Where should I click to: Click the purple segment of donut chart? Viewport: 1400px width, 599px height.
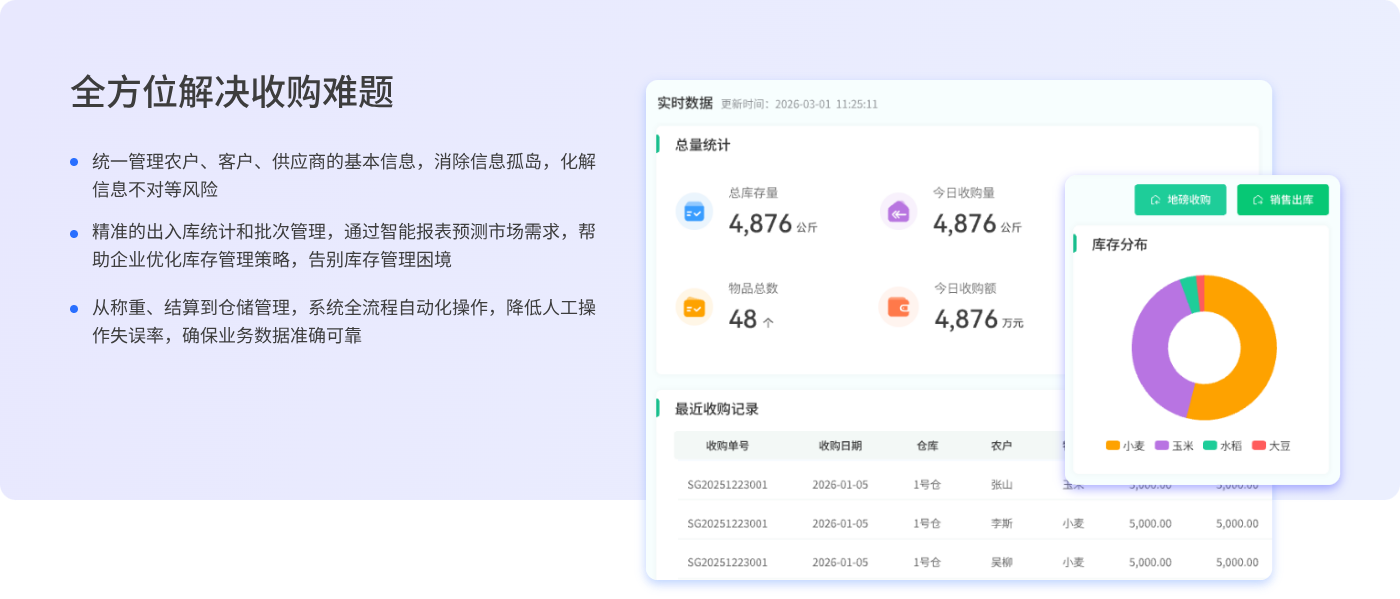tap(1152, 340)
